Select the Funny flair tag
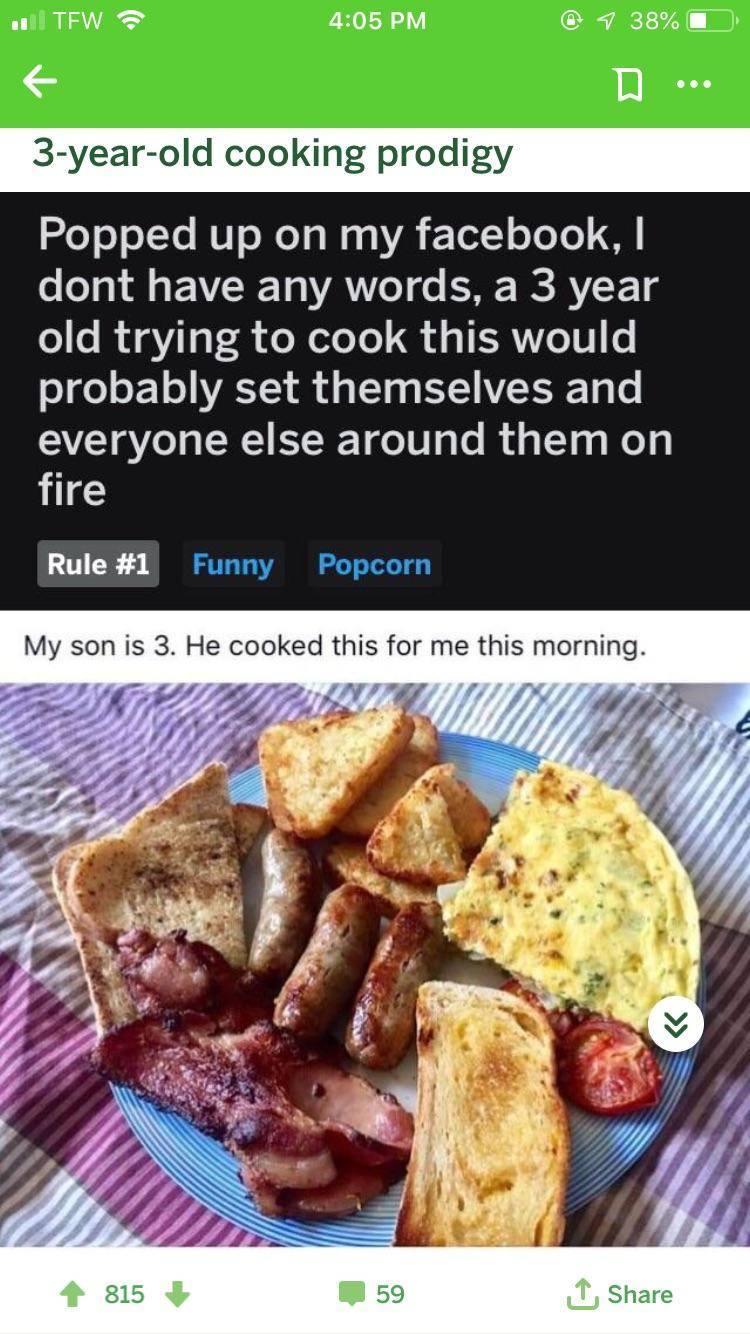 coord(232,564)
